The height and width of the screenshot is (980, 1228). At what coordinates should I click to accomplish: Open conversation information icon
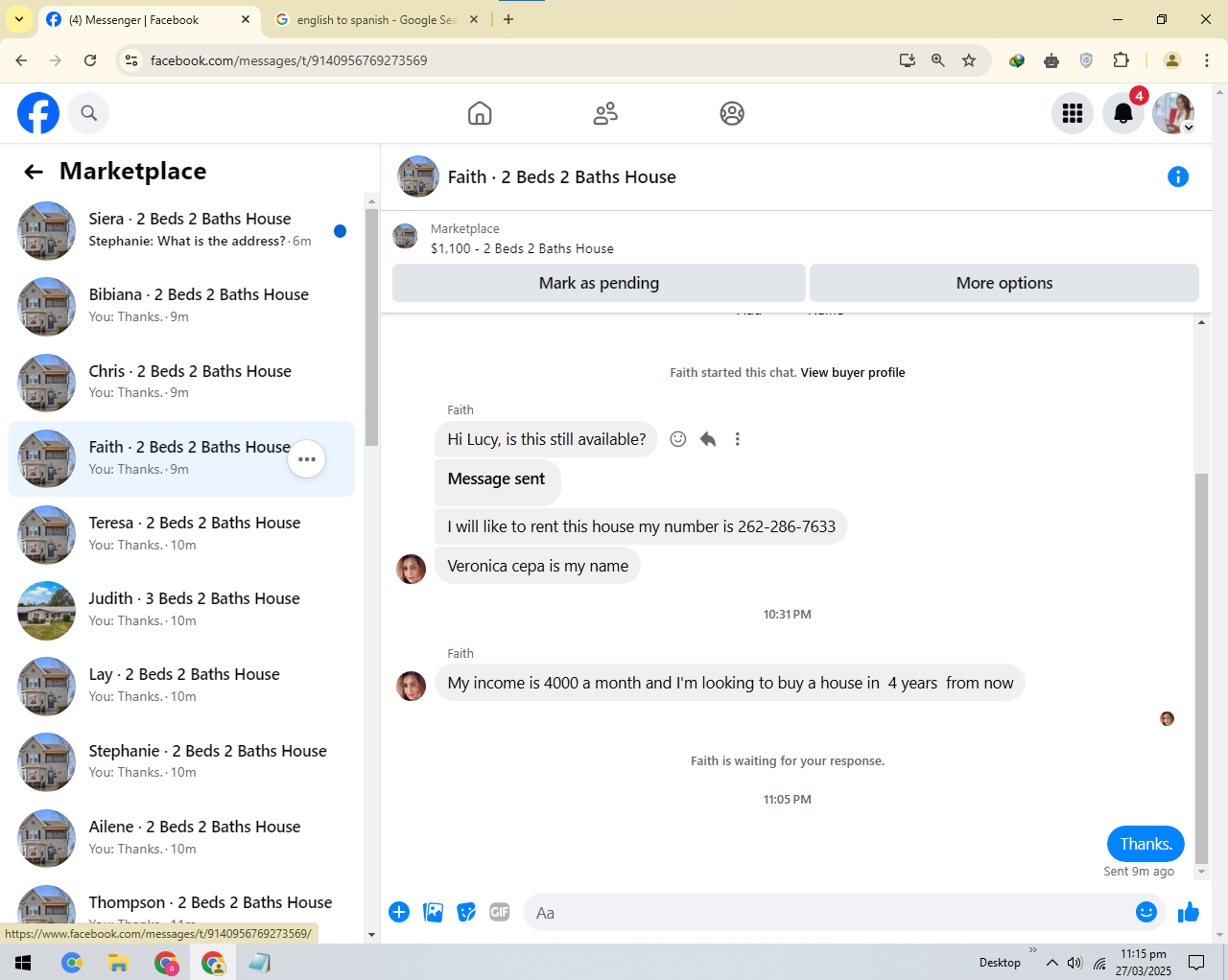[1178, 176]
